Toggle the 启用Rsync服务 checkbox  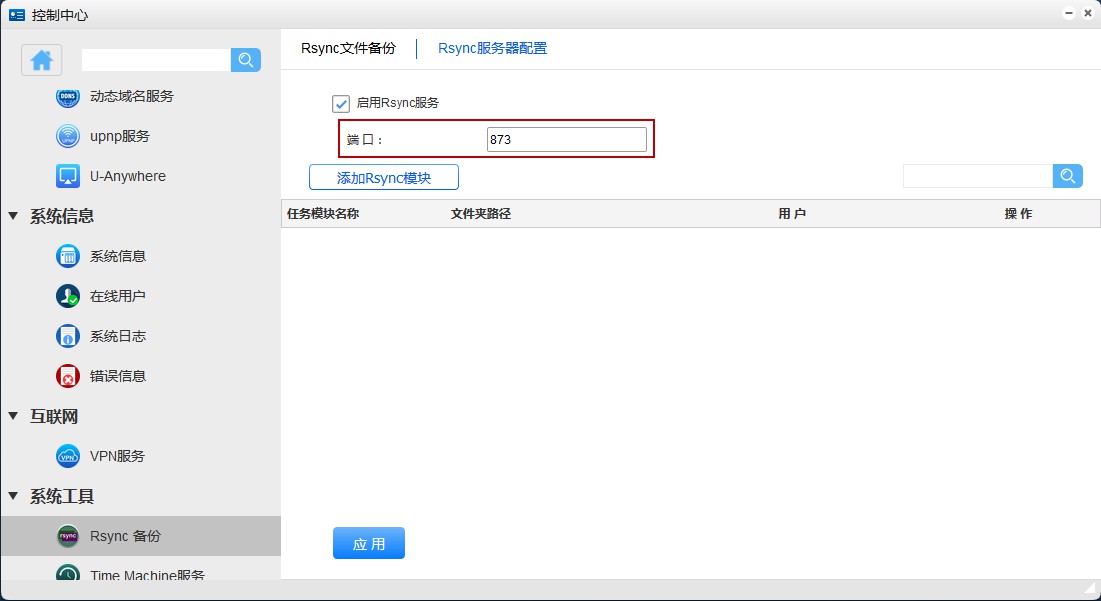[341, 103]
